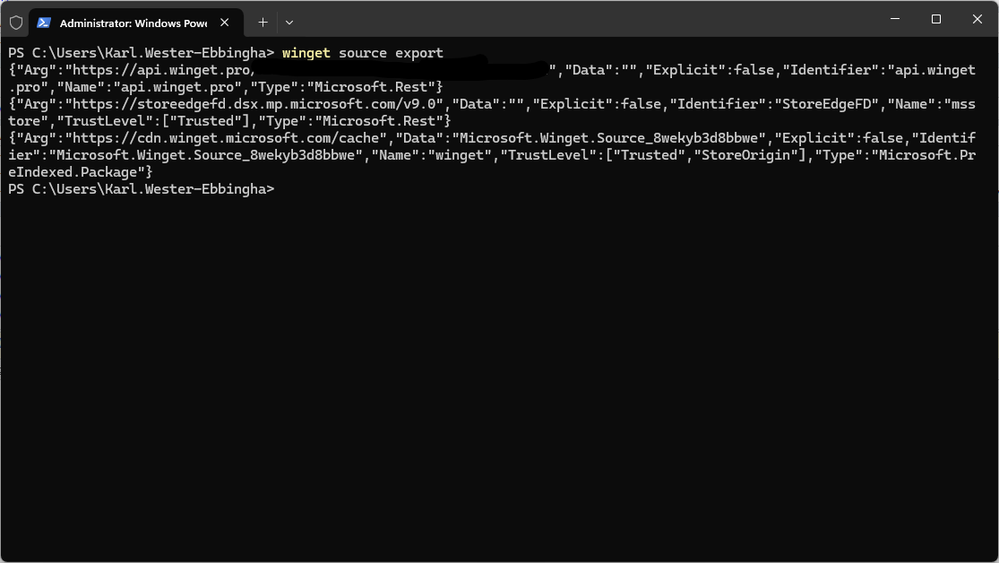Click 'eIndexed.Package' text on last output line
Screen dimensions: 999x563
coord(73,172)
